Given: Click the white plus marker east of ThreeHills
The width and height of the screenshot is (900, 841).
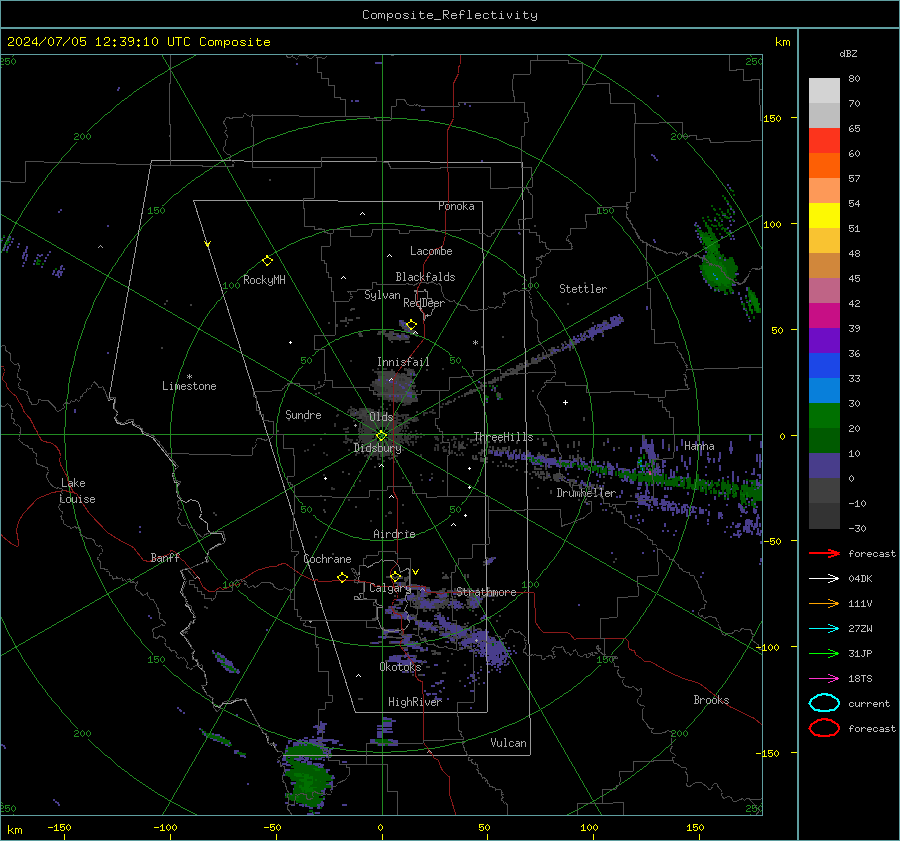Looking at the screenshot, I should [565, 402].
